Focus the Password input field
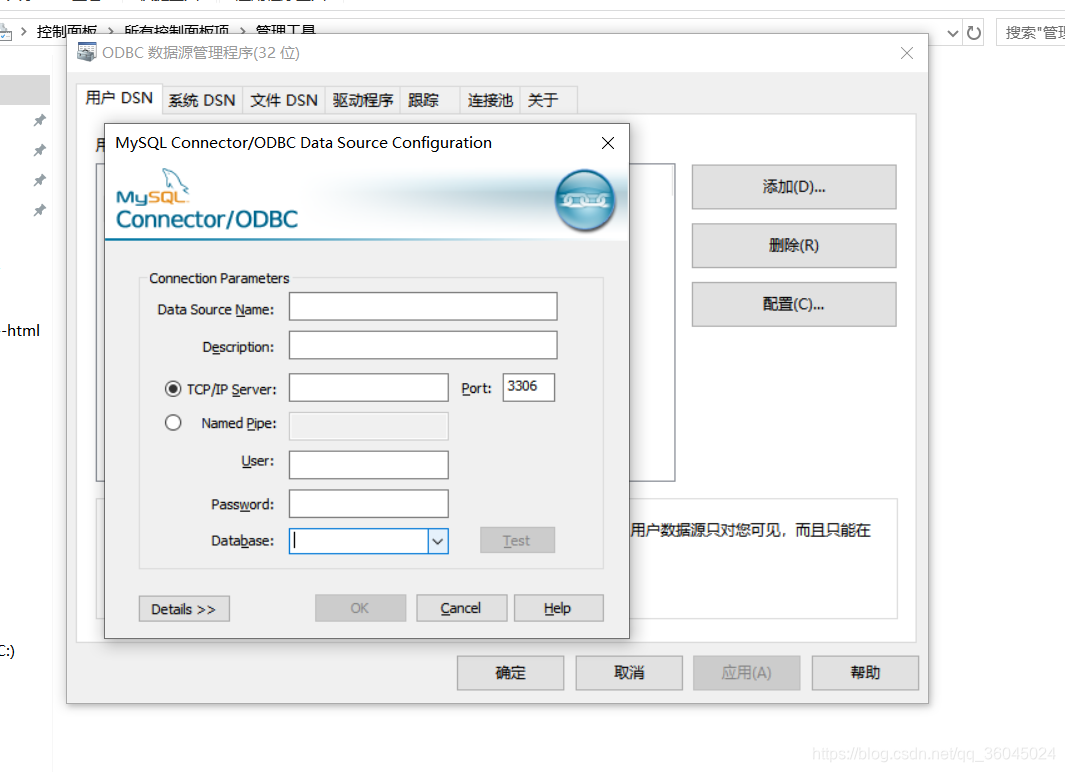 tap(369, 504)
